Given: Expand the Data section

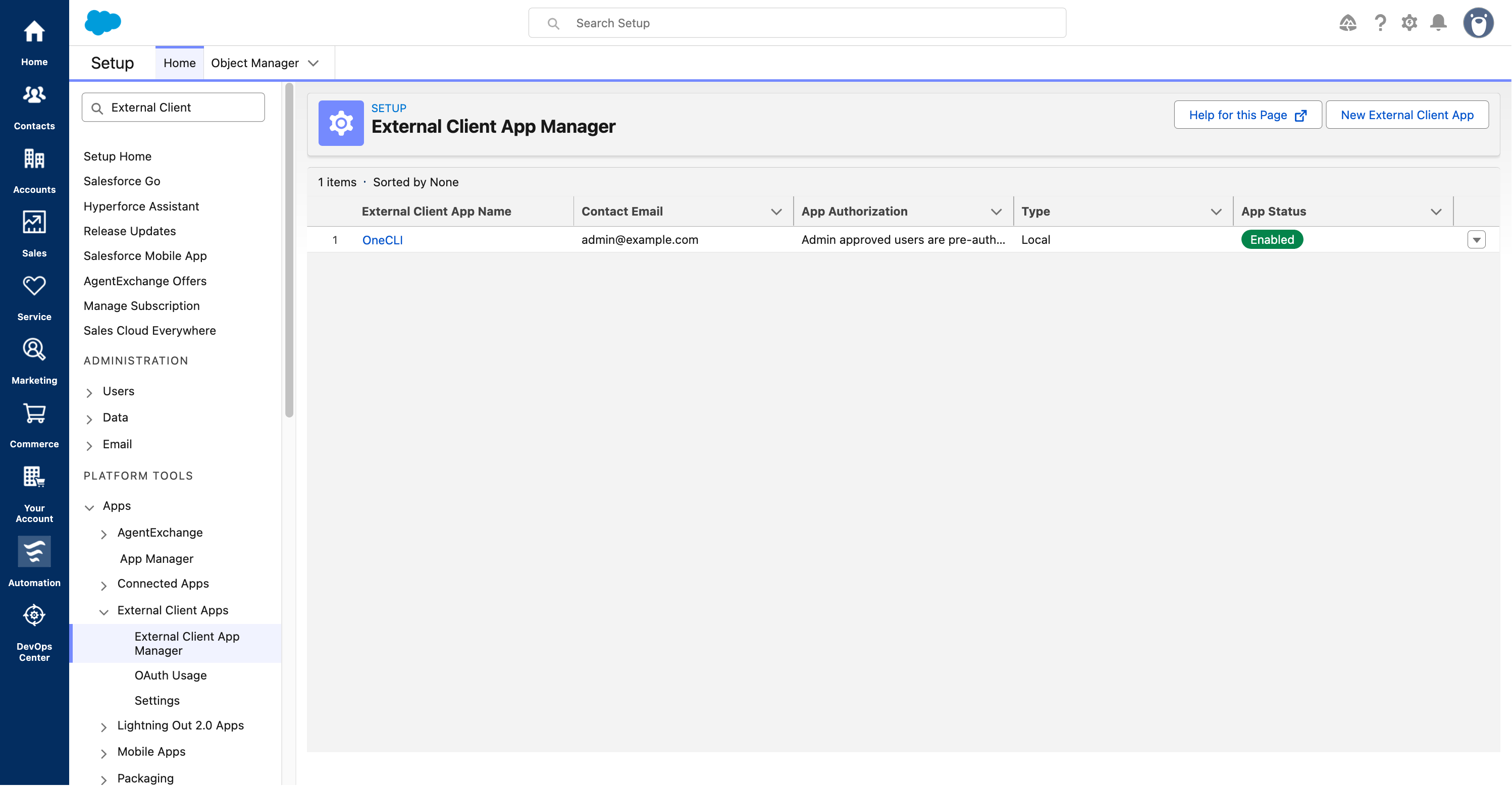Looking at the screenshot, I should click(89, 418).
